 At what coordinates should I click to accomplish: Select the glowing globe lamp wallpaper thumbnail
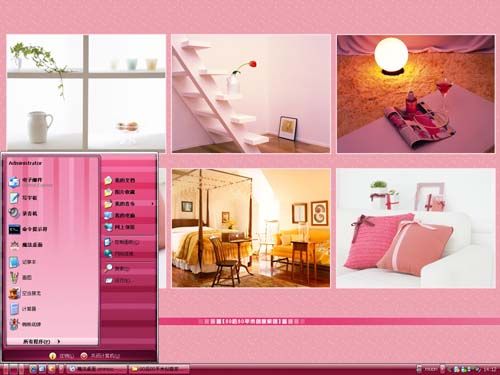[x=416, y=94]
